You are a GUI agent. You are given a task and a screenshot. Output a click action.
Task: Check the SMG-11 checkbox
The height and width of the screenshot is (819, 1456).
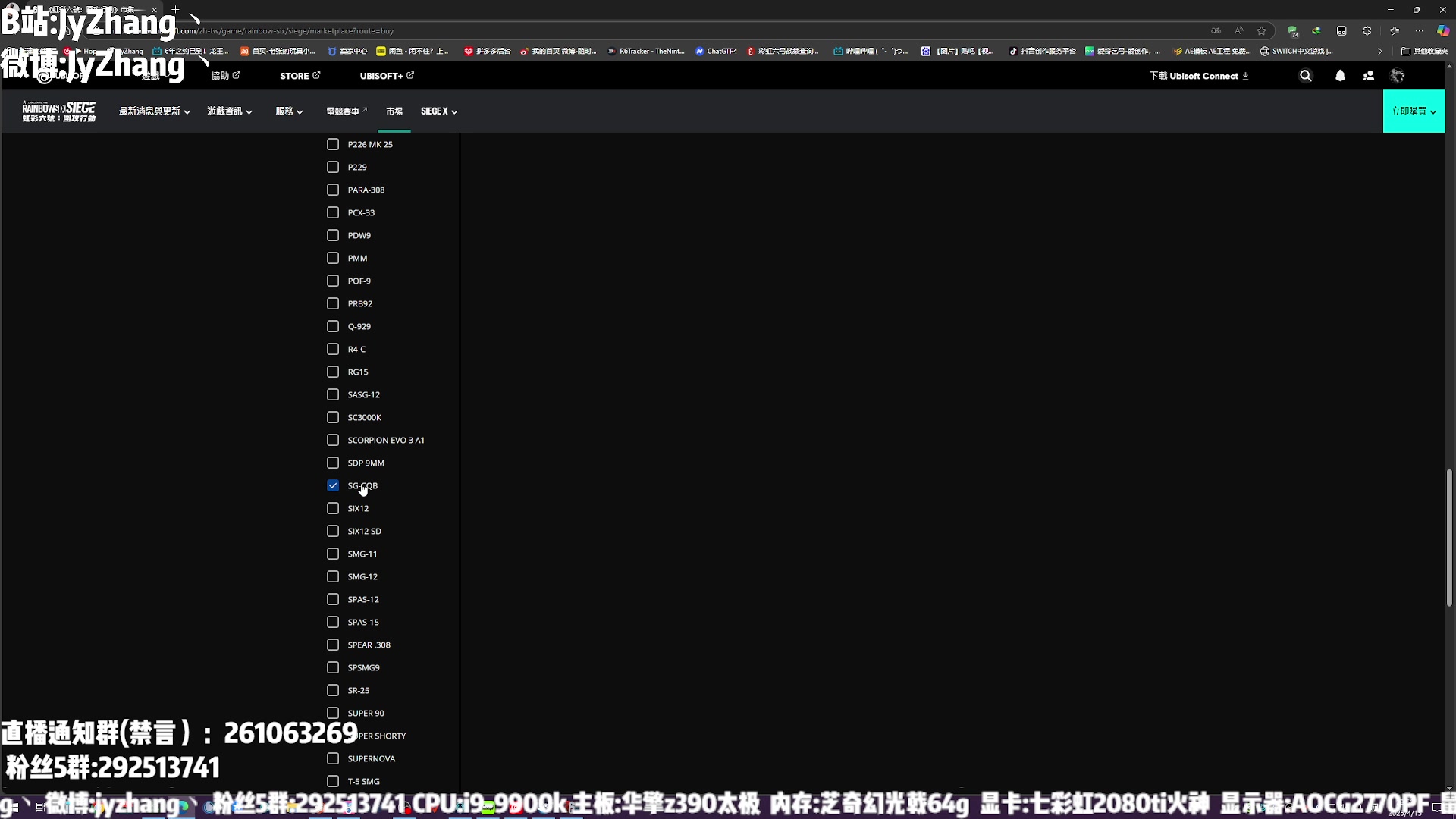(332, 554)
